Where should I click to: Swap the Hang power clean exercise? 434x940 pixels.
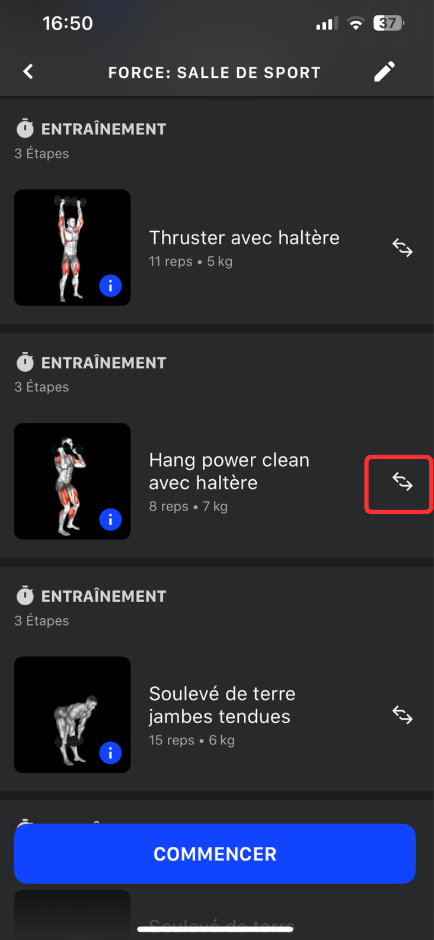[x=402, y=481]
